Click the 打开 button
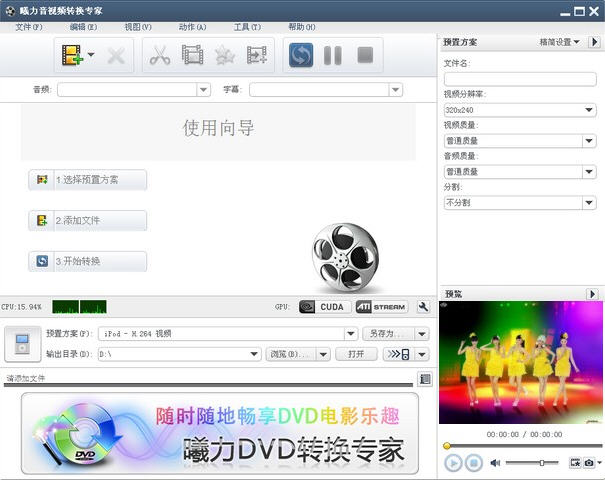This screenshot has width=605, height=480. [356, 354]
